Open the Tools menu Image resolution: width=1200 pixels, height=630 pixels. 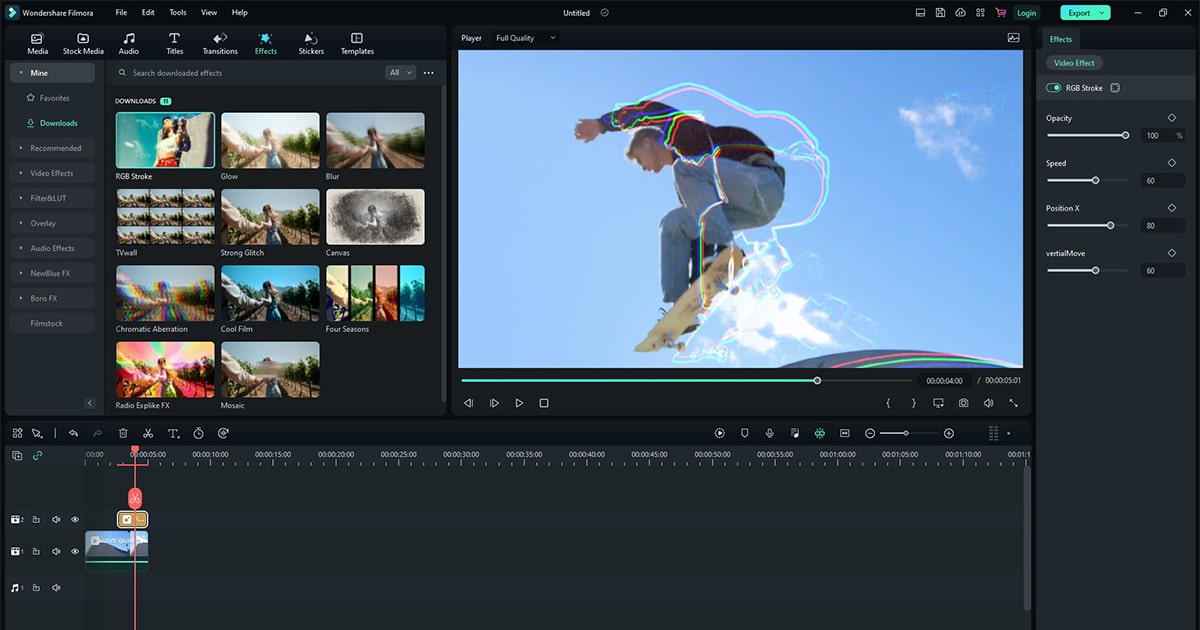(x=178, y=13)
